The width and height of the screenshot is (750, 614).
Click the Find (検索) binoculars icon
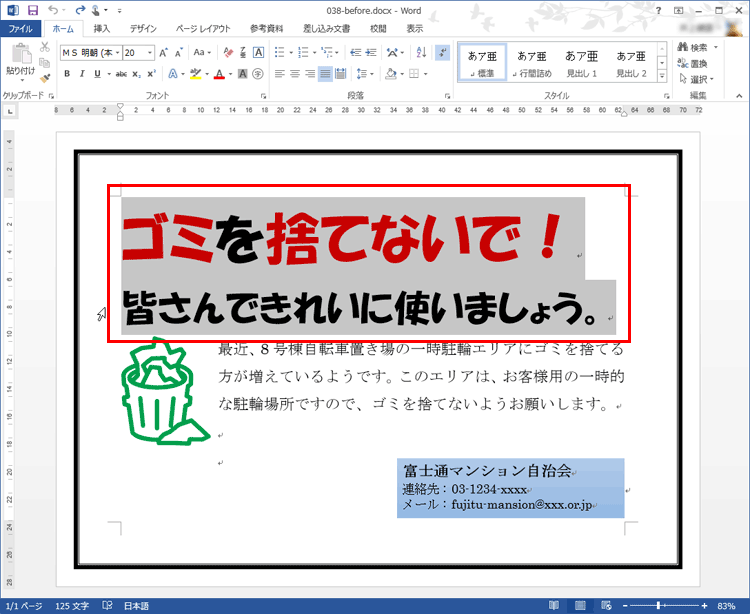[x=682, y=47]
